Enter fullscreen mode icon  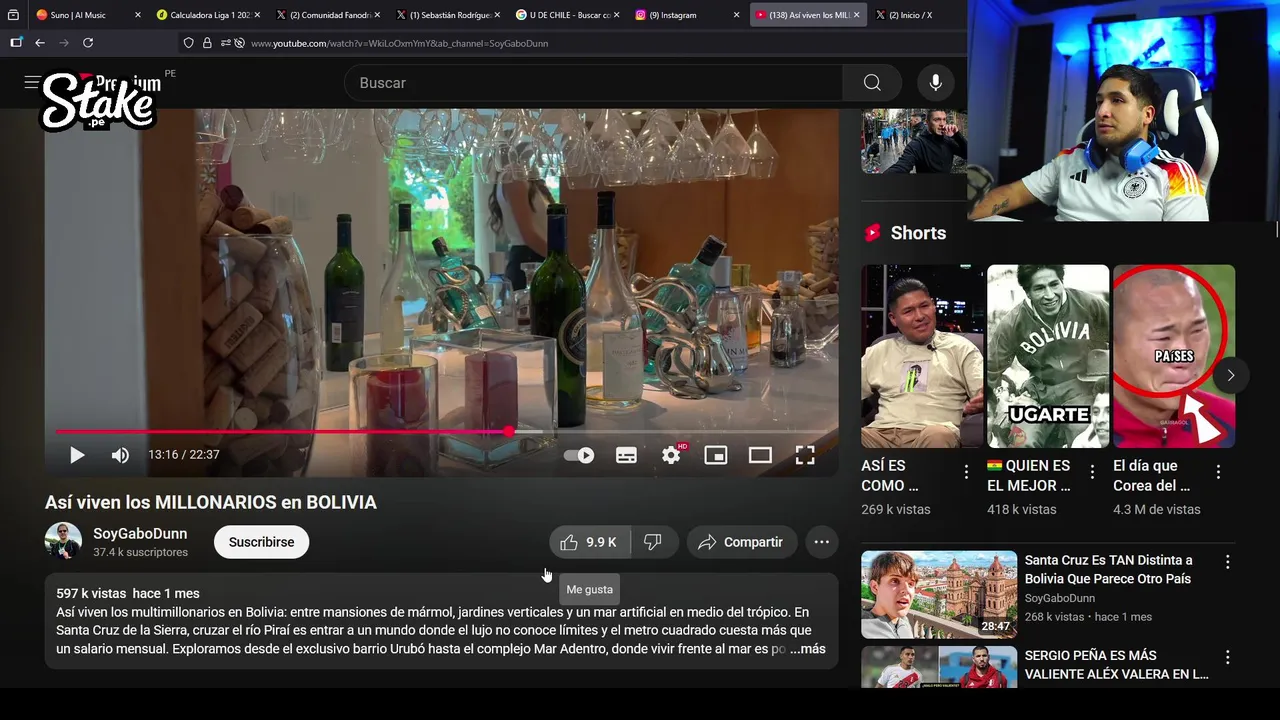(805, 455)
